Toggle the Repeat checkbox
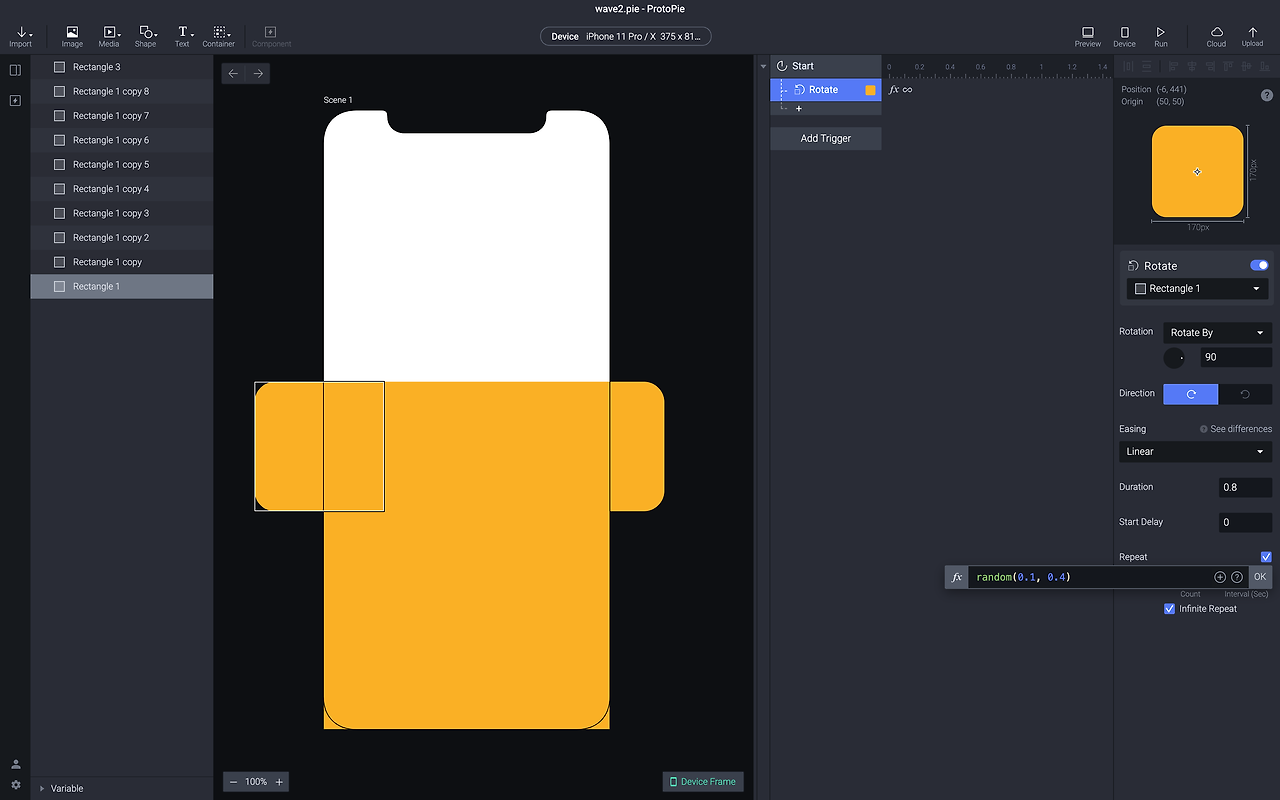 1266,557
